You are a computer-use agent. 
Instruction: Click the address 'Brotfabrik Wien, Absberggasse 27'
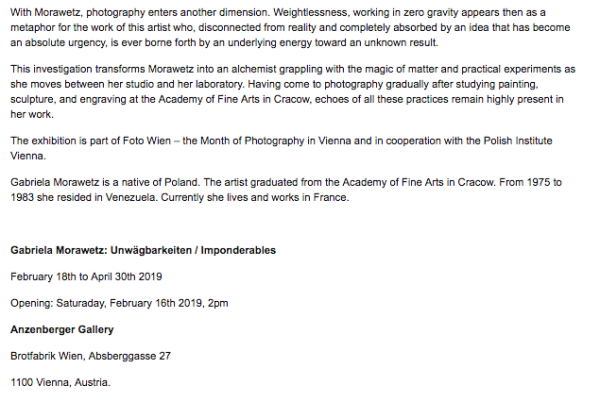click(90, 356)
